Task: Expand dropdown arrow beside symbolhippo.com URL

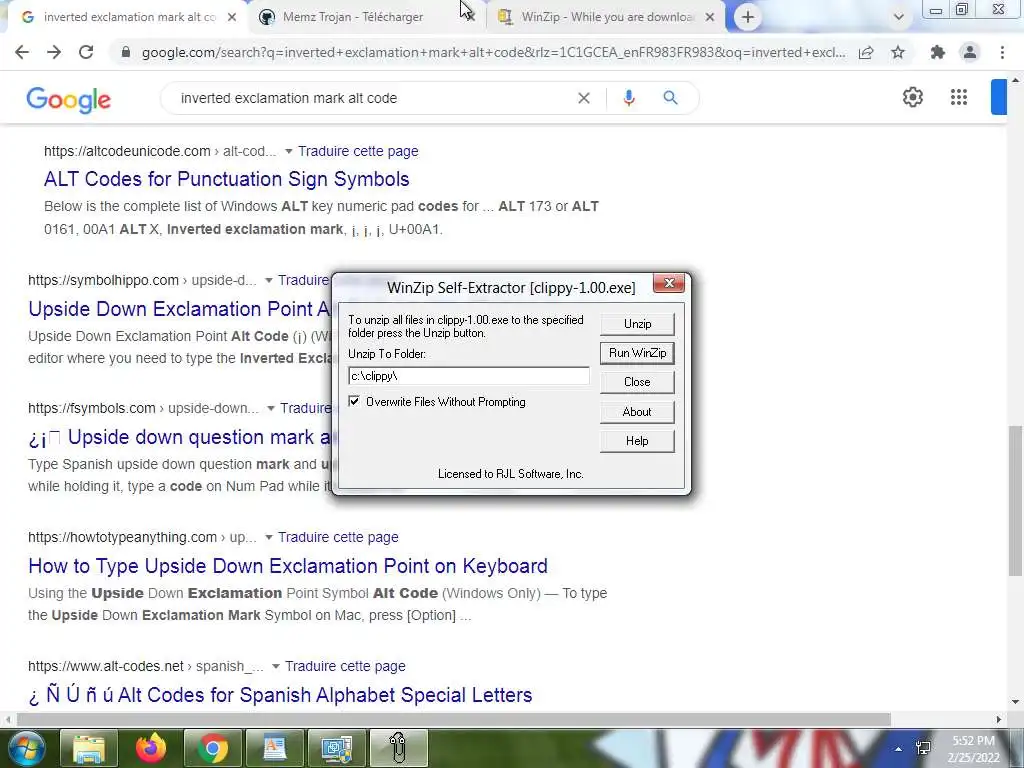Action: pos(268,280)
